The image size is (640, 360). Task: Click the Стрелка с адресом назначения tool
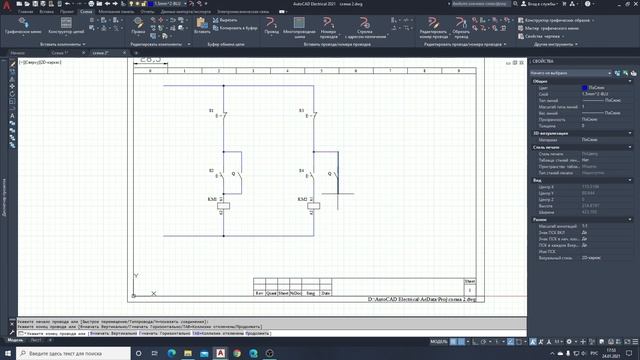365,27
